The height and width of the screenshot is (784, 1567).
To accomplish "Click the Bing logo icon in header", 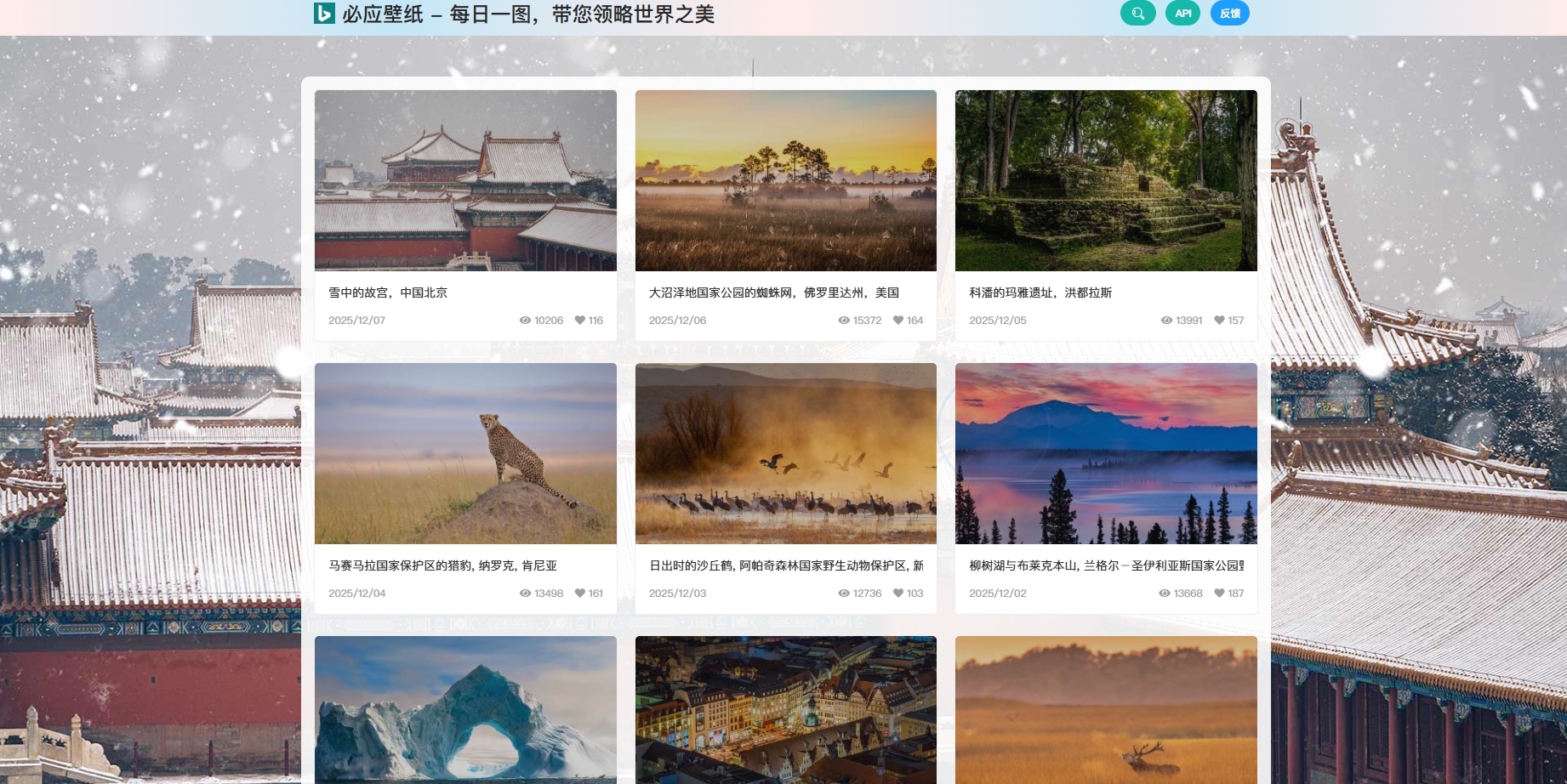I will [x=324, y=14].
